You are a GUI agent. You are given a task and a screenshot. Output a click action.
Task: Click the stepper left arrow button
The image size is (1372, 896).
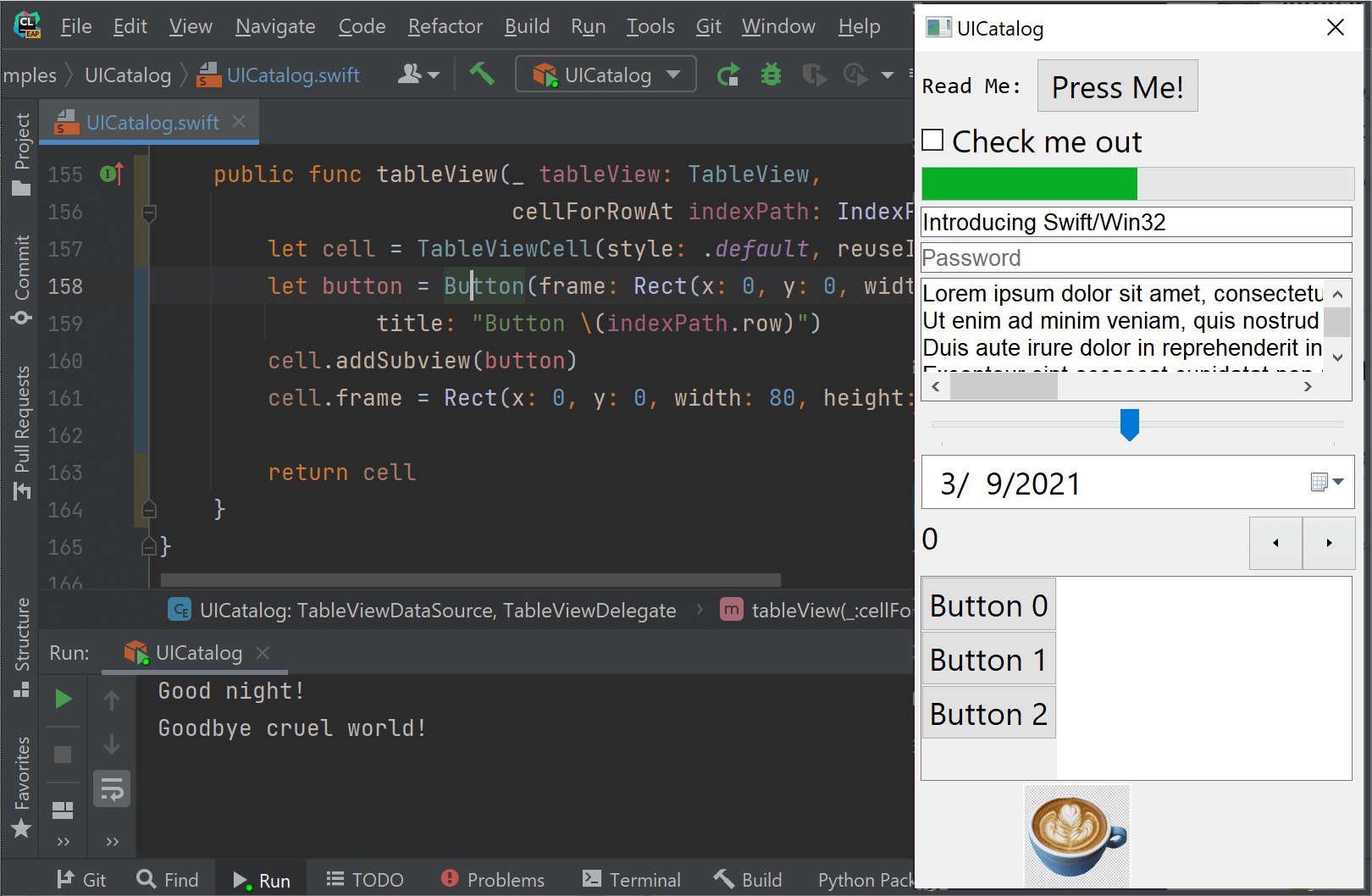(x=1275, y=543)
